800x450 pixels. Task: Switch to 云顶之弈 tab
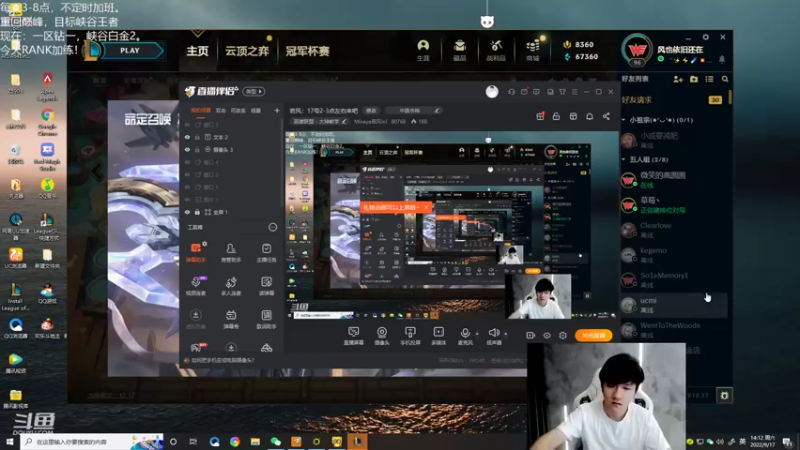pyautogui.click(x=247, y=51)
